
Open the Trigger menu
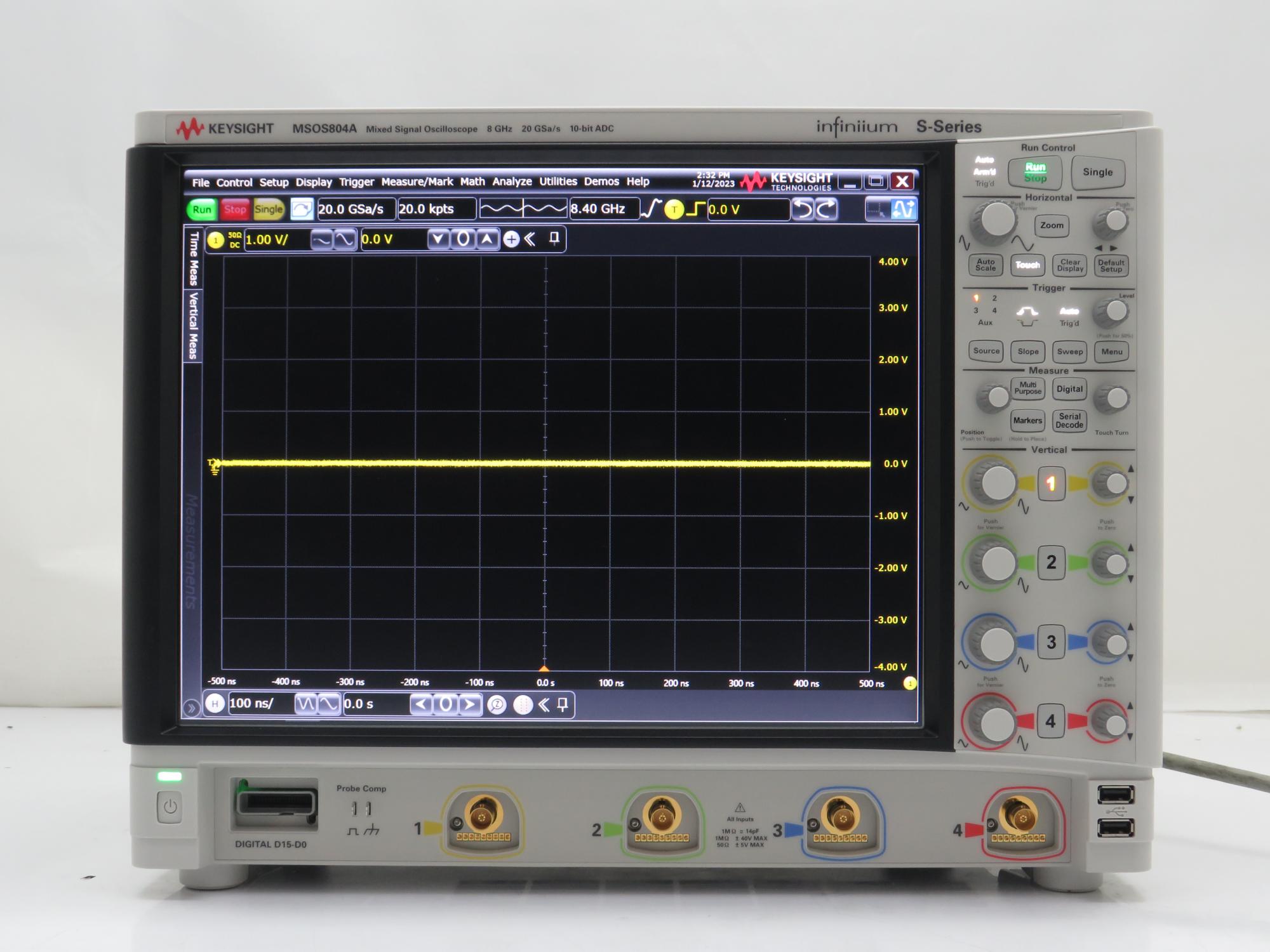(x=356, y=182)
